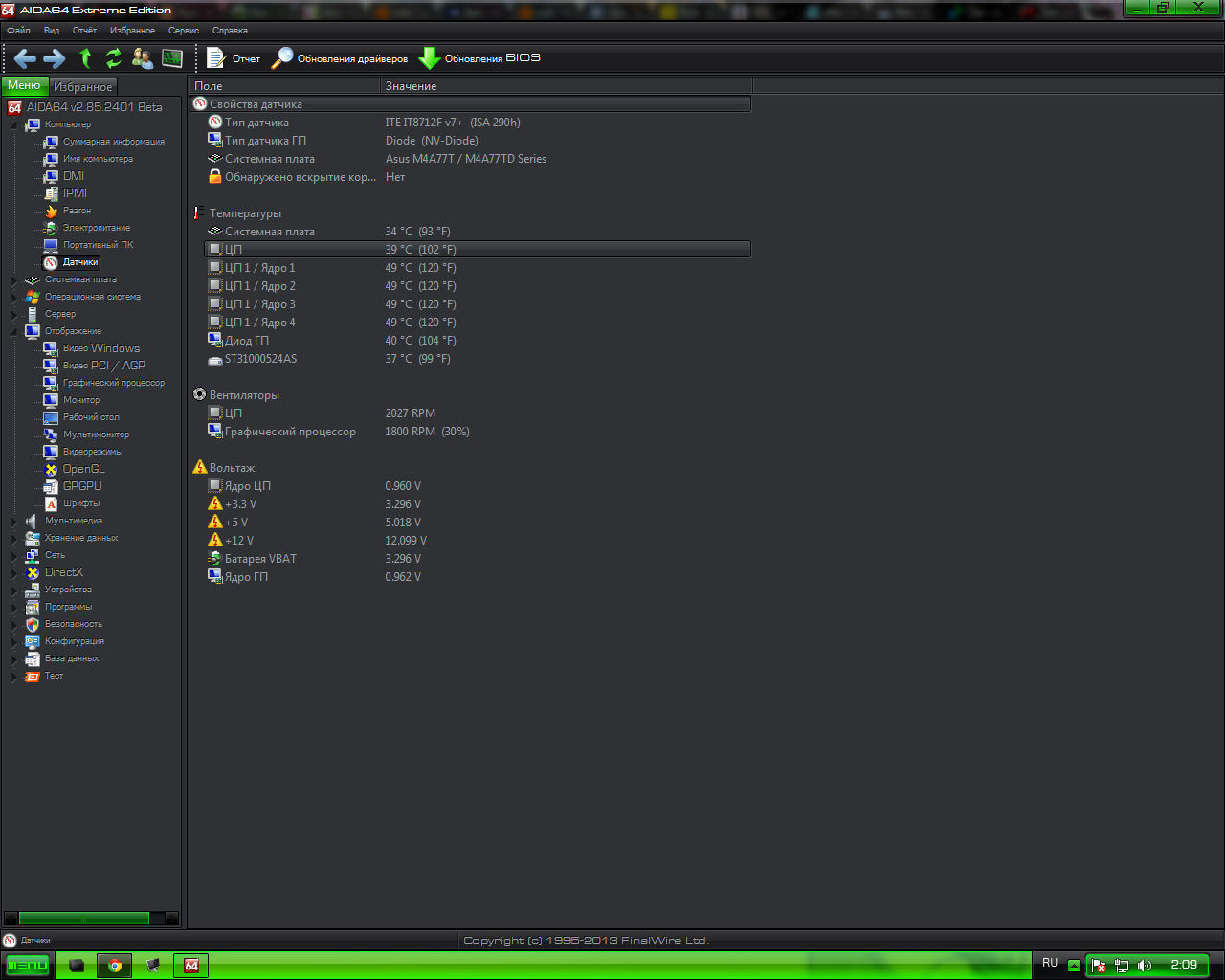Expand the Программы tree branch
This screenshot has width=1225, height=980.
click(x=14, y=607)
